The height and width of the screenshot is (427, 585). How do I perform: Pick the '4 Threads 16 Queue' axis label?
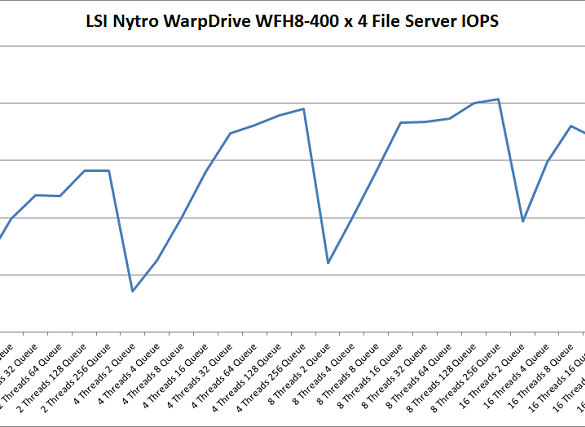pos(175,376)
